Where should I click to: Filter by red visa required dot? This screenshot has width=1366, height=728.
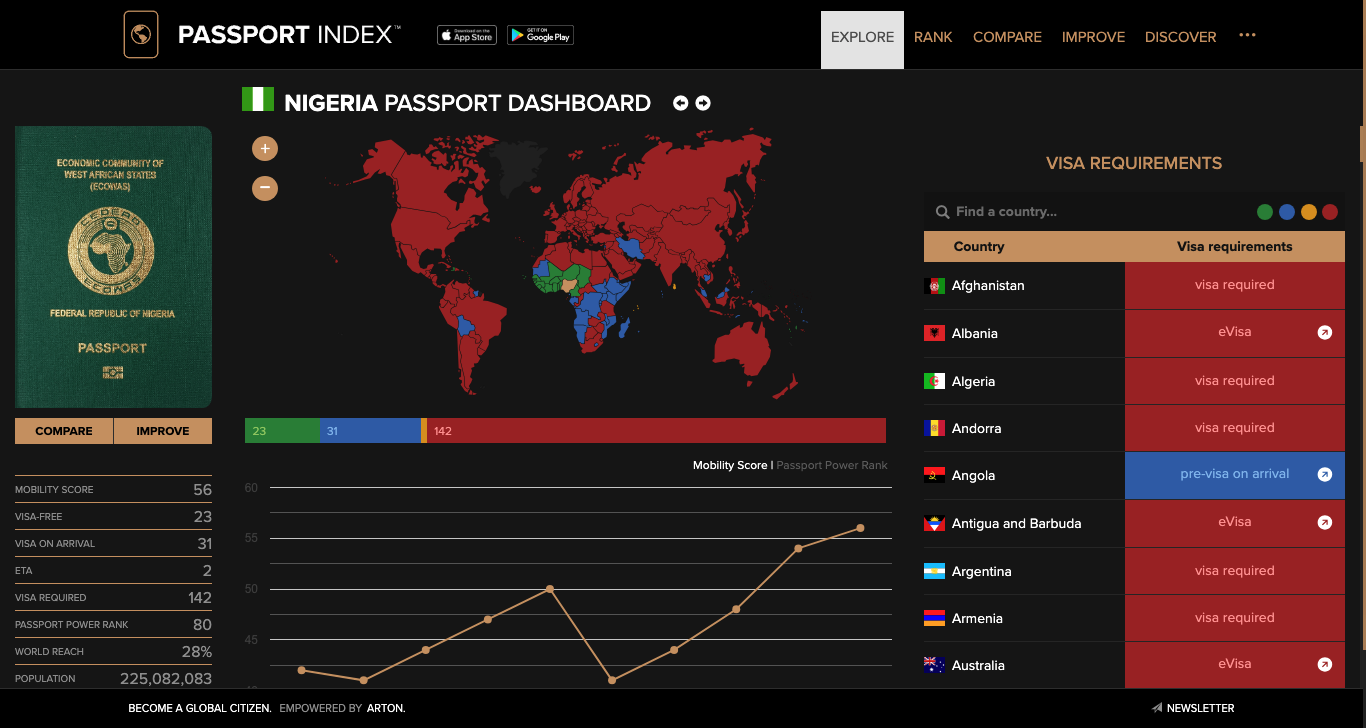(x=1330, y=212)
